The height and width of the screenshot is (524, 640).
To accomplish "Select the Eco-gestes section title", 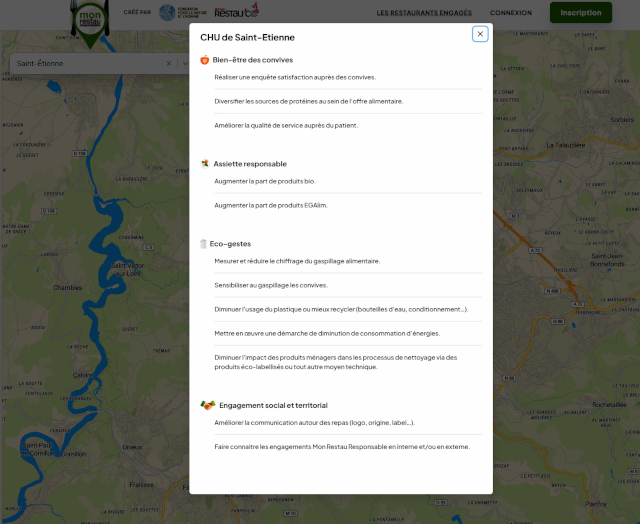I will pos(231,243).
